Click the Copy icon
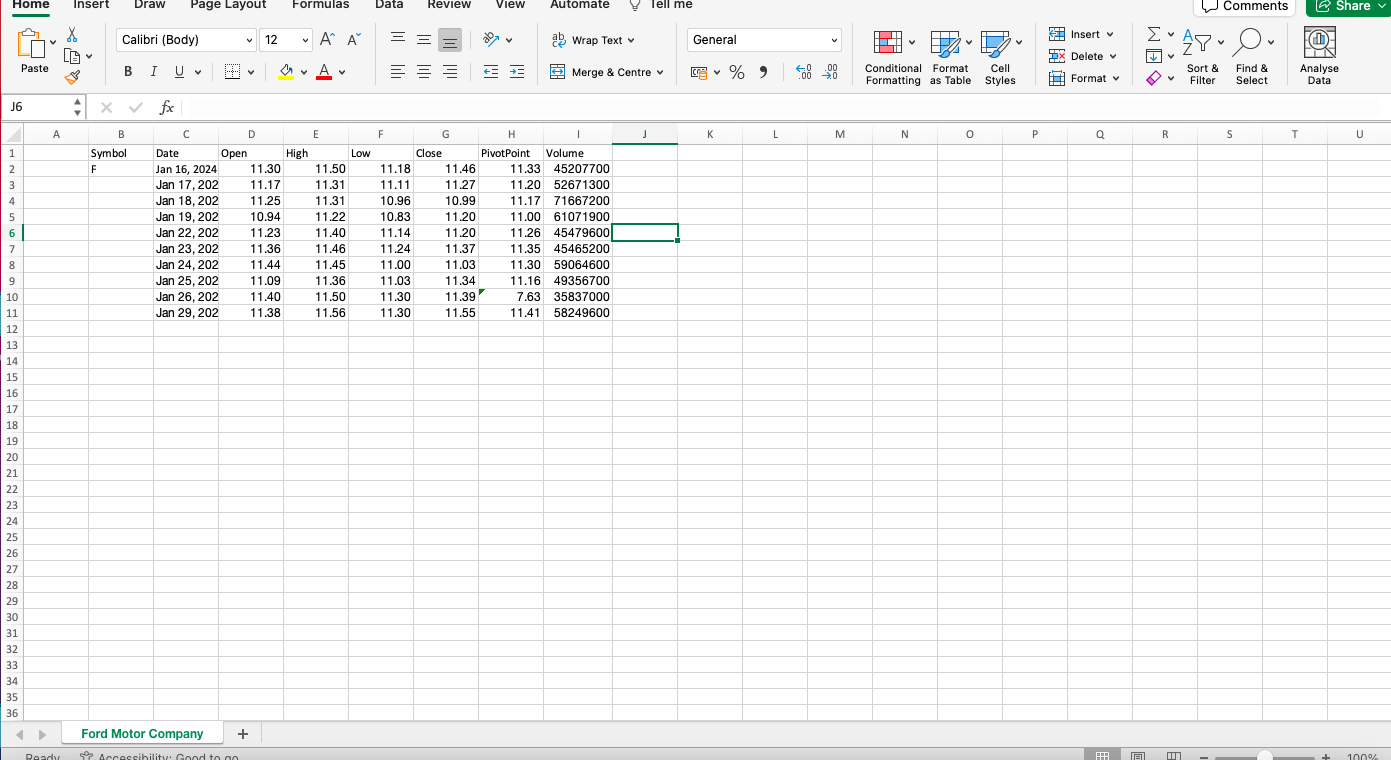1391x760 pixels. [x=71, y=56]
